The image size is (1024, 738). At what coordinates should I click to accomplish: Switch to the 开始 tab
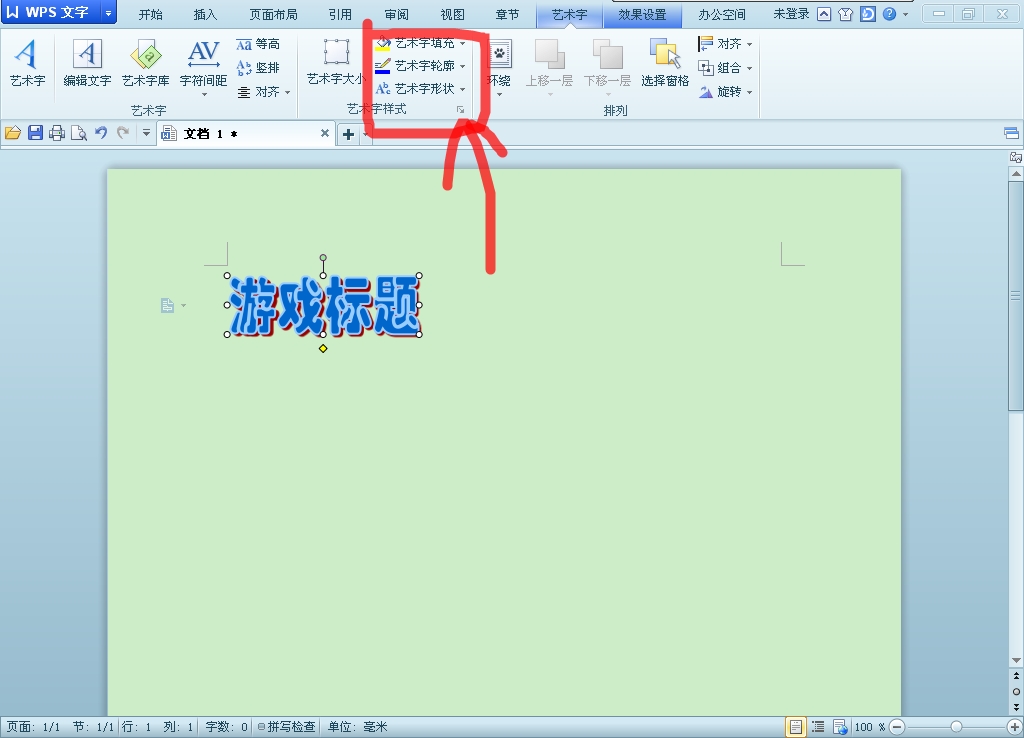(150, 14)
